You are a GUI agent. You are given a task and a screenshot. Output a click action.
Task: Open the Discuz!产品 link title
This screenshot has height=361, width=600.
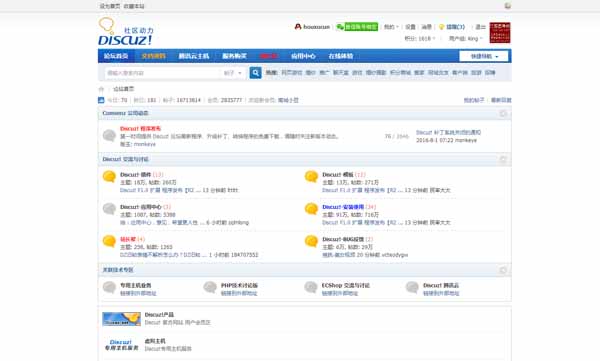pyautogui.click(x=159, y=315)
